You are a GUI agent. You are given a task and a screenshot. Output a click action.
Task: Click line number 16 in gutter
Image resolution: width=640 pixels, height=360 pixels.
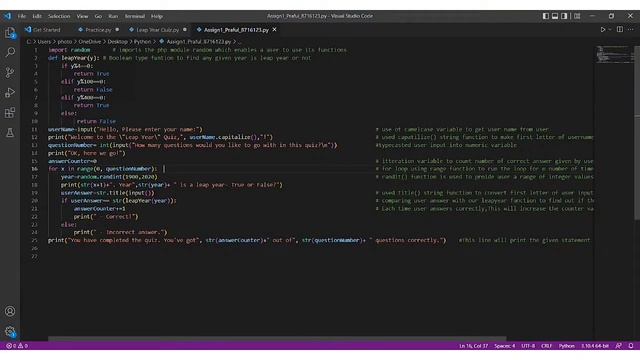(34, 169)
